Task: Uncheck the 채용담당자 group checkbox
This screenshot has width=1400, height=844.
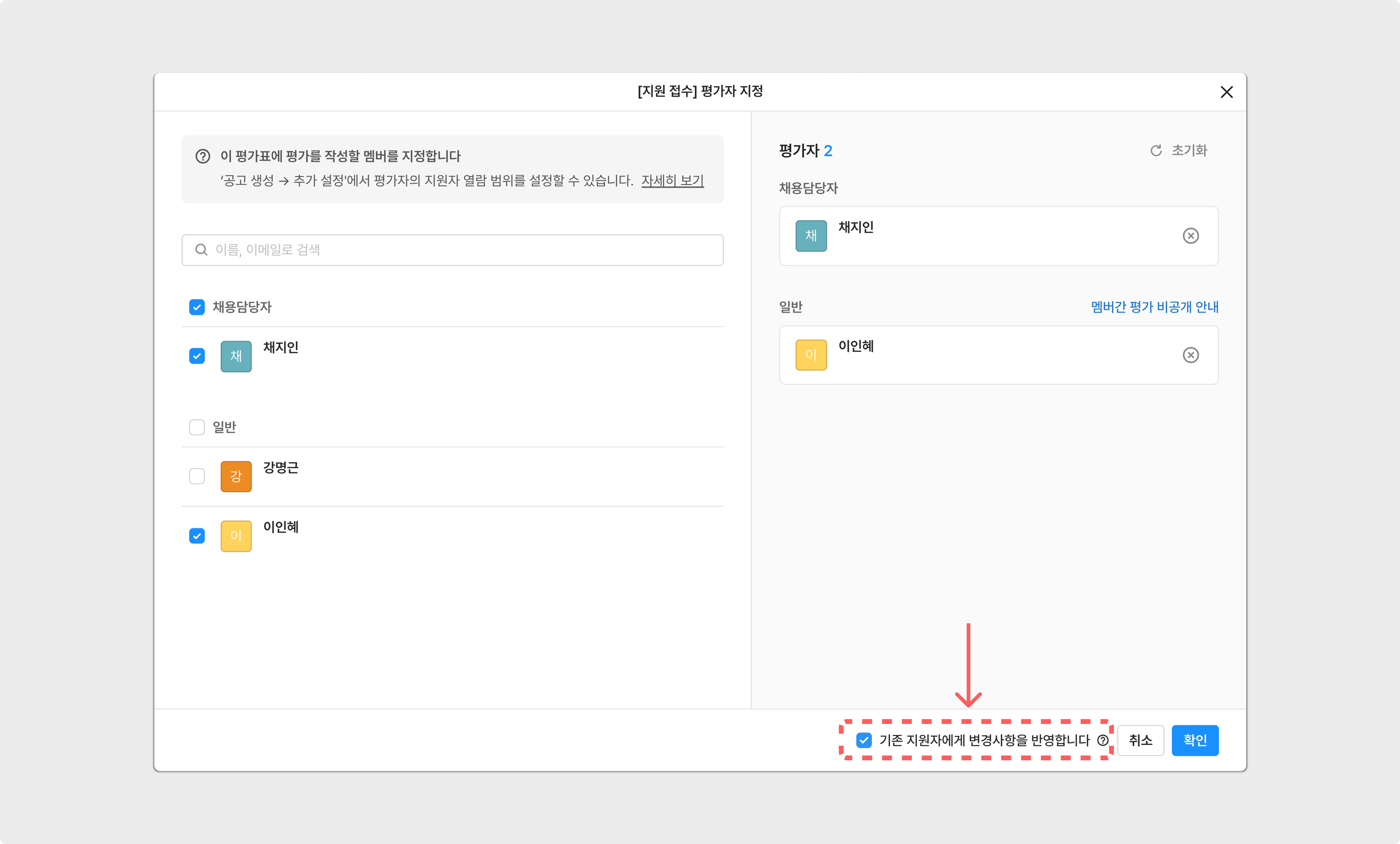Action: coord(197,308)
